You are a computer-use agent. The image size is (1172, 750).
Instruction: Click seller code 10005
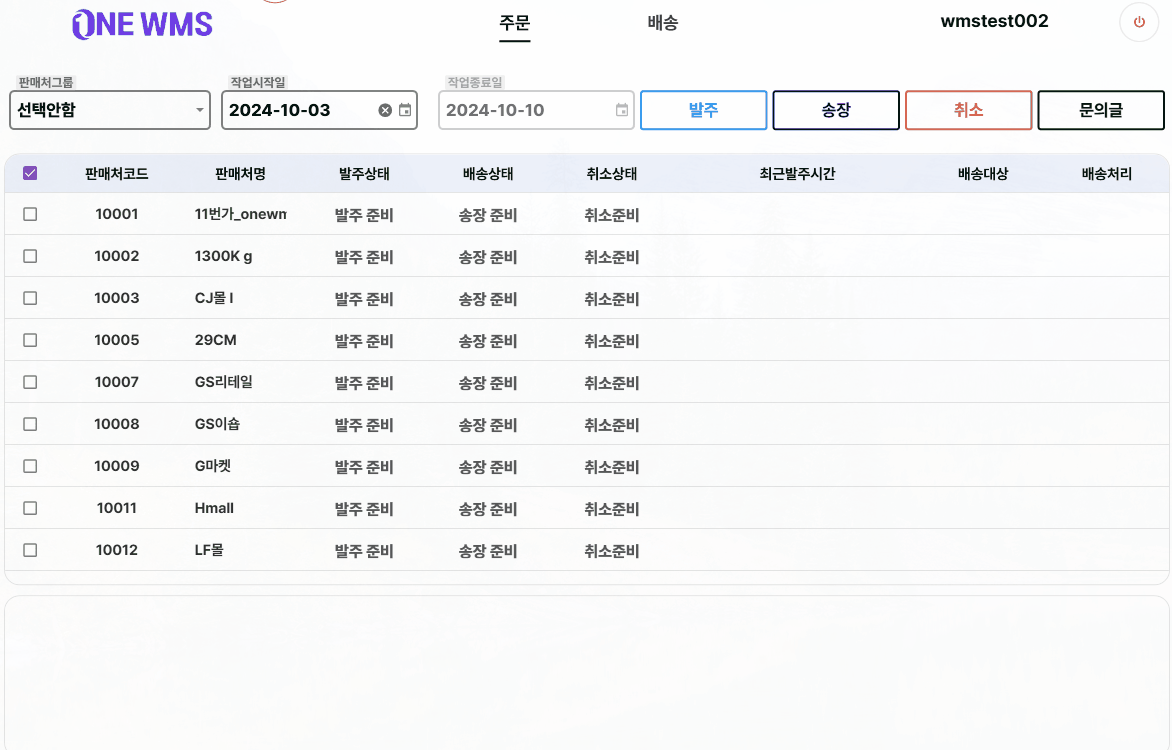click(117, 339)
